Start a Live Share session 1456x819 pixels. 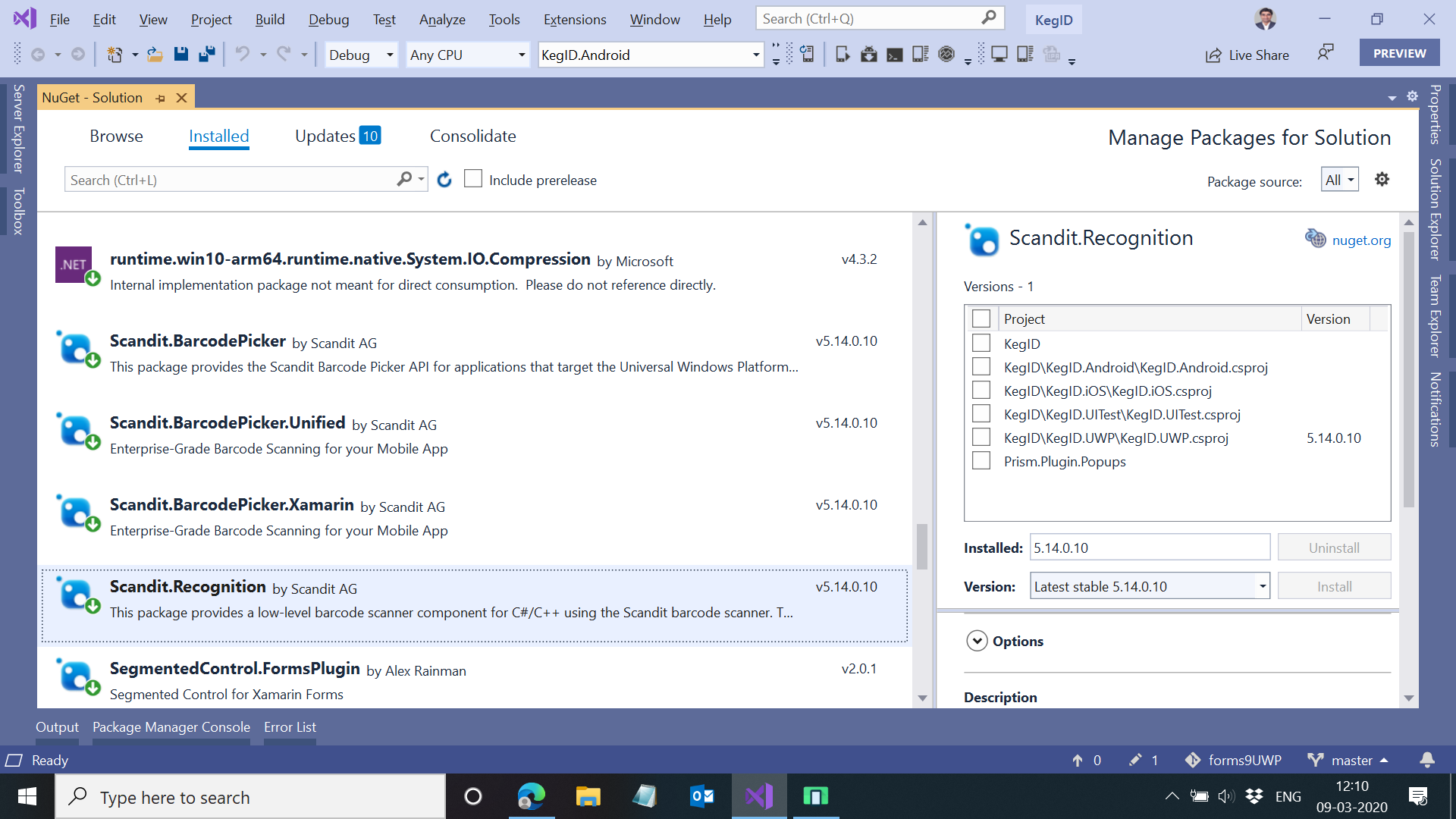pyautogui.click(x=1247, y=55)
